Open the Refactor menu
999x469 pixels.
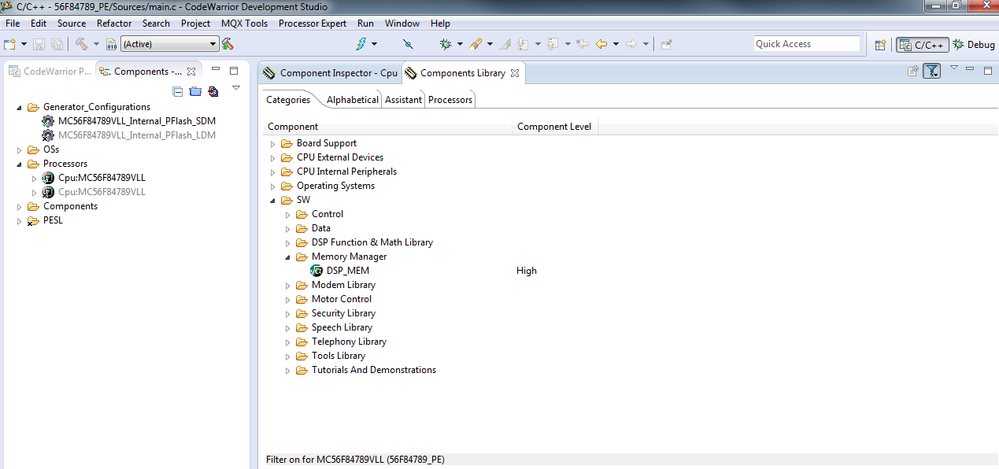(x=114, y=24)
